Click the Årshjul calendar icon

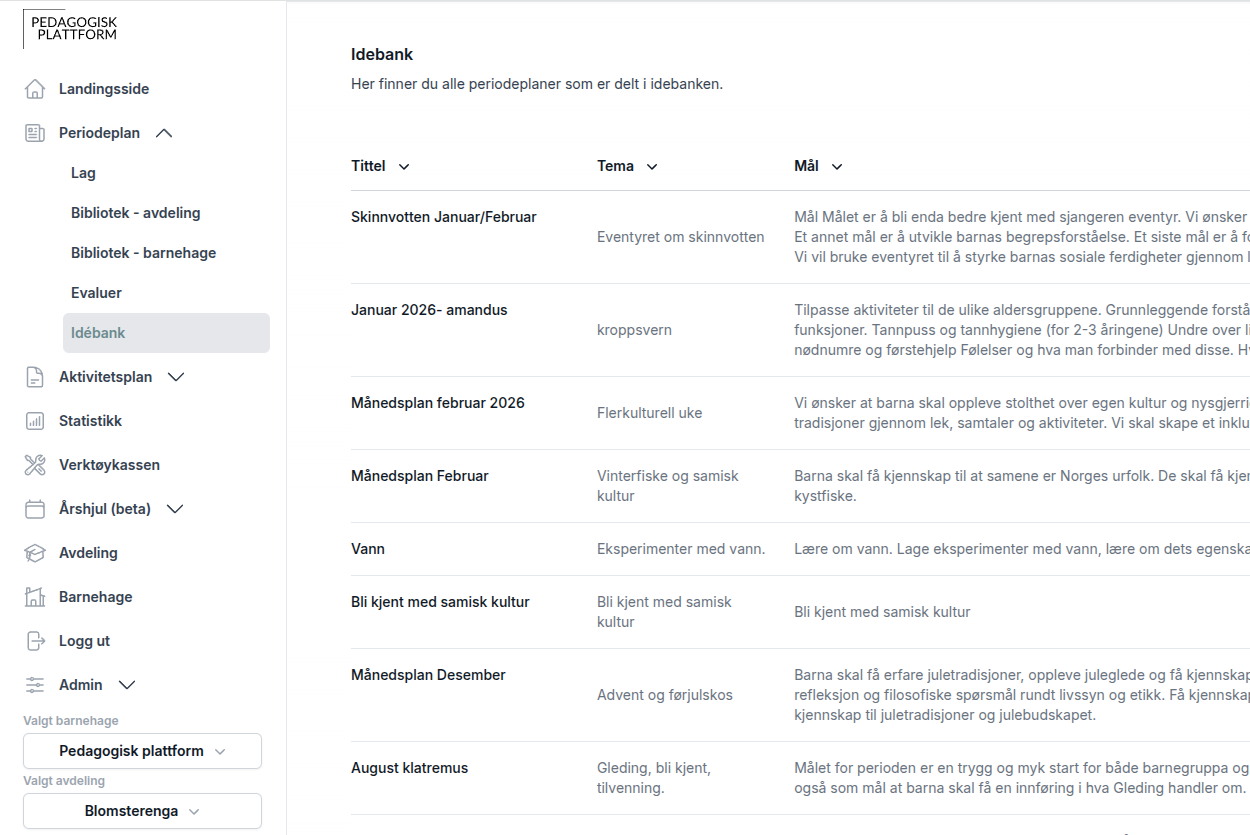(x=35, y=509)
